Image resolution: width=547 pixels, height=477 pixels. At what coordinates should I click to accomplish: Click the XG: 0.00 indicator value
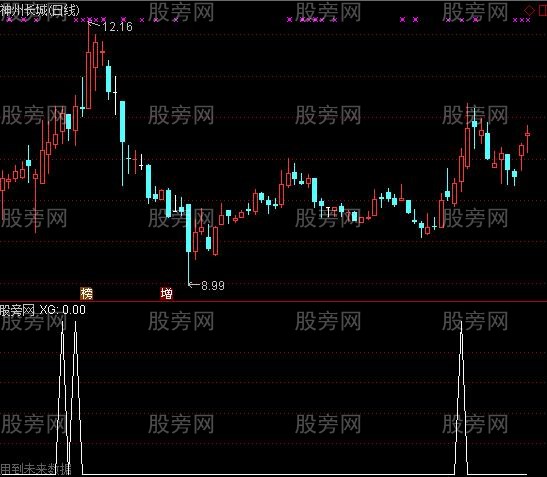[62, 310]
